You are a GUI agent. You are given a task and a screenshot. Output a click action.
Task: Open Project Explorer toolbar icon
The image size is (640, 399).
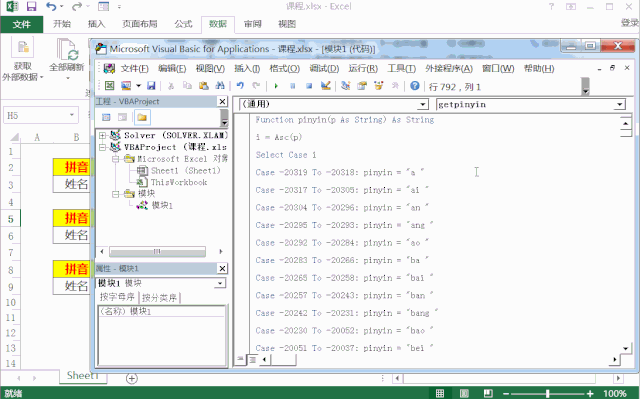coord(345,86)
